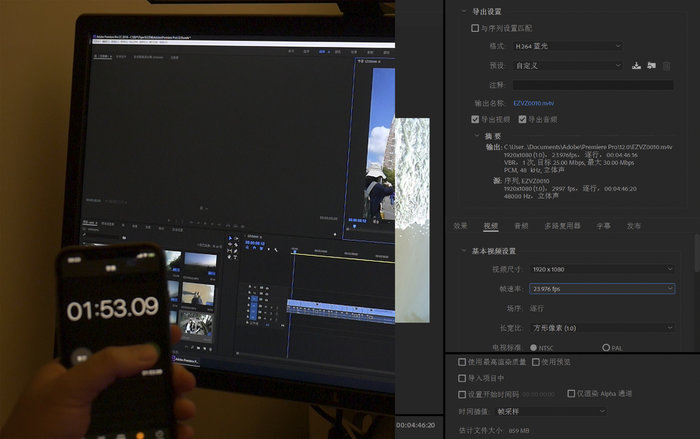Switch to the 视频 tab
This screenshot has width=700, height=439.
tap(491, 226)
